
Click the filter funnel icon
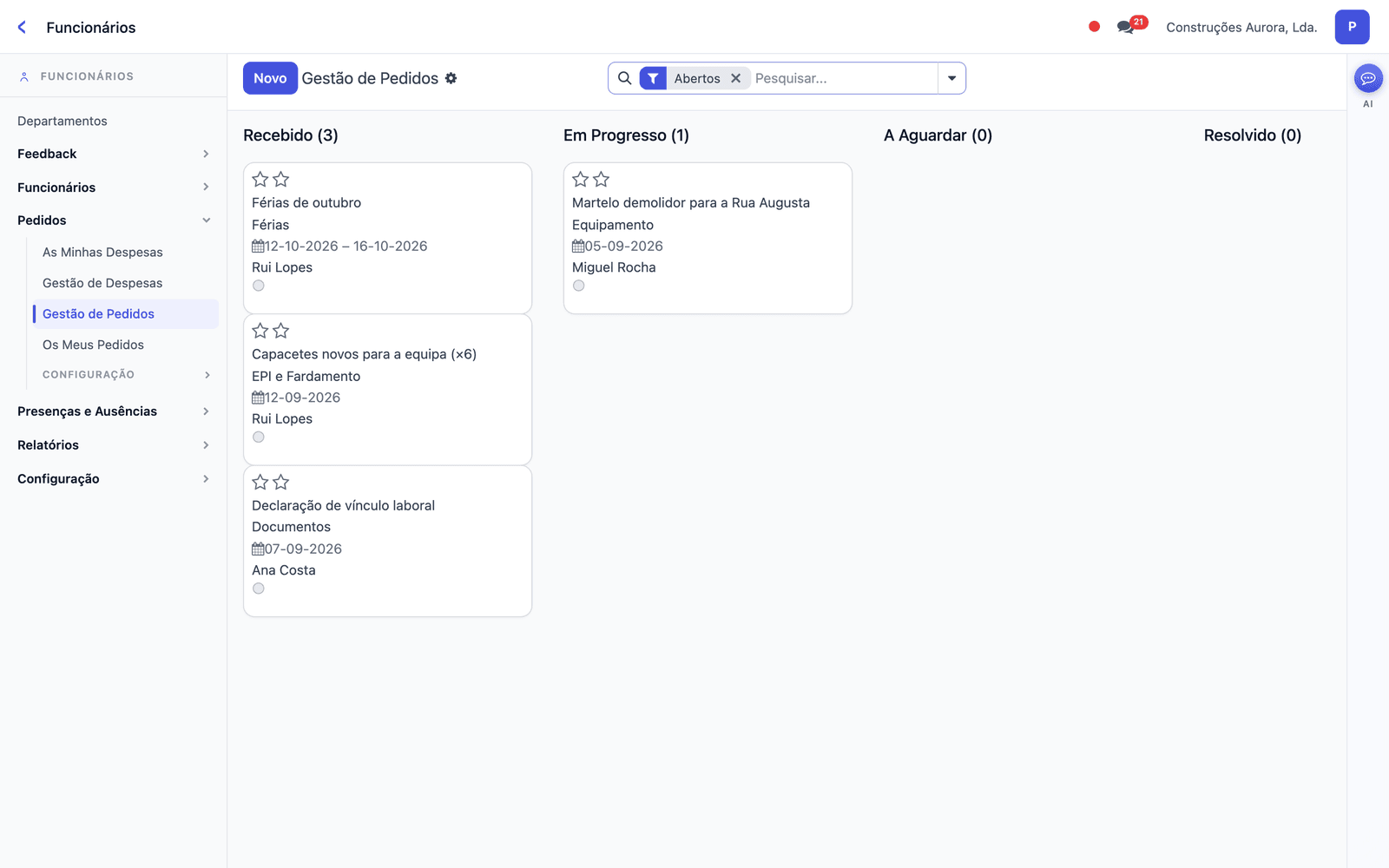coord(653,78)
